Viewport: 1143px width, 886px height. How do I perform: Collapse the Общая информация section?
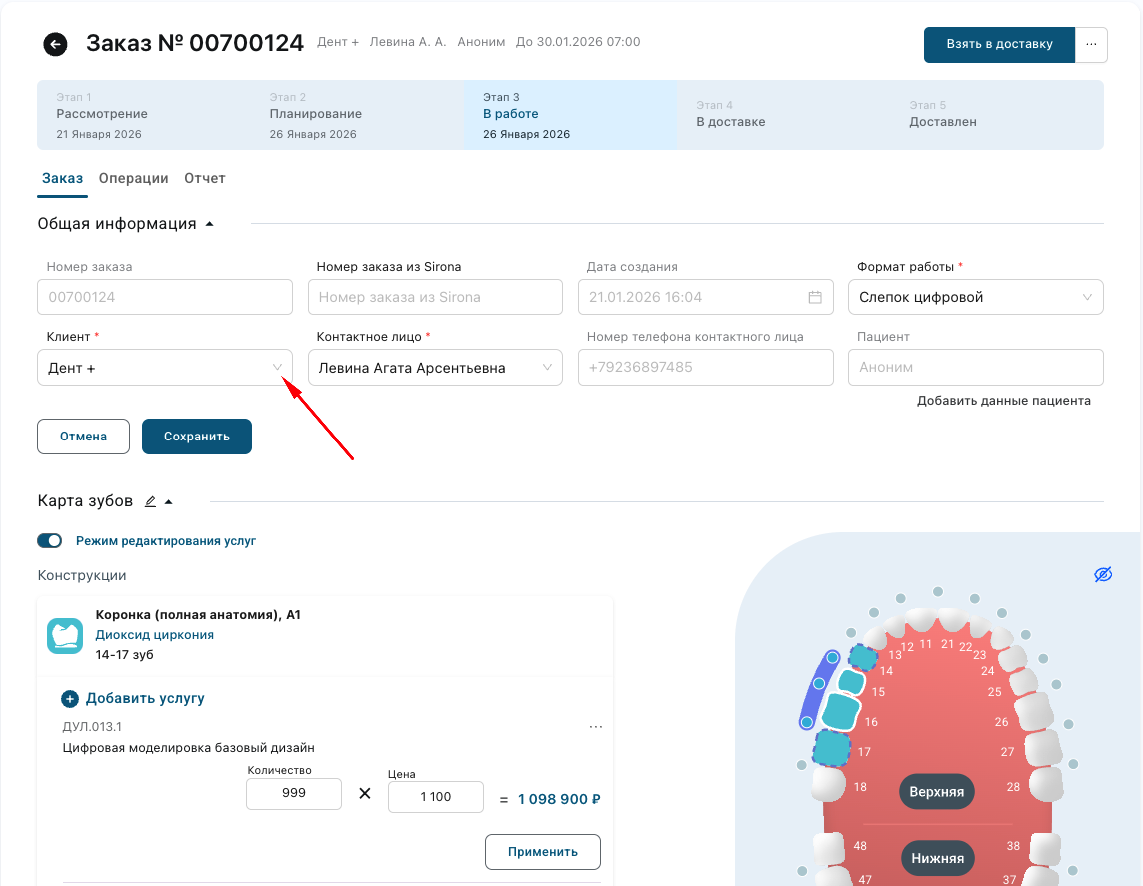click(209, 224)
